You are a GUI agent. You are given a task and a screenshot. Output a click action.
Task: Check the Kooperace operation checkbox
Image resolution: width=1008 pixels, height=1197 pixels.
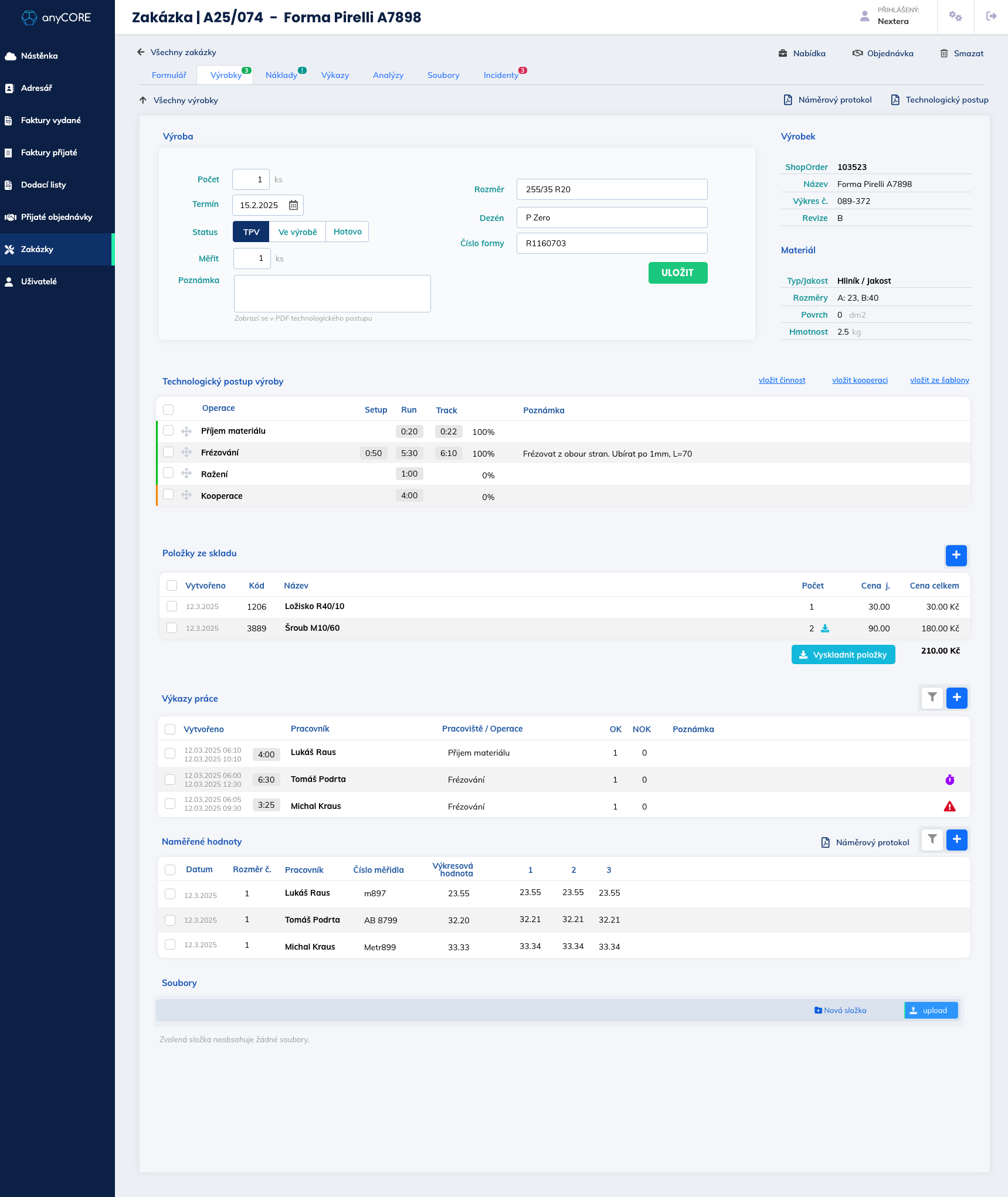point(168,494)
